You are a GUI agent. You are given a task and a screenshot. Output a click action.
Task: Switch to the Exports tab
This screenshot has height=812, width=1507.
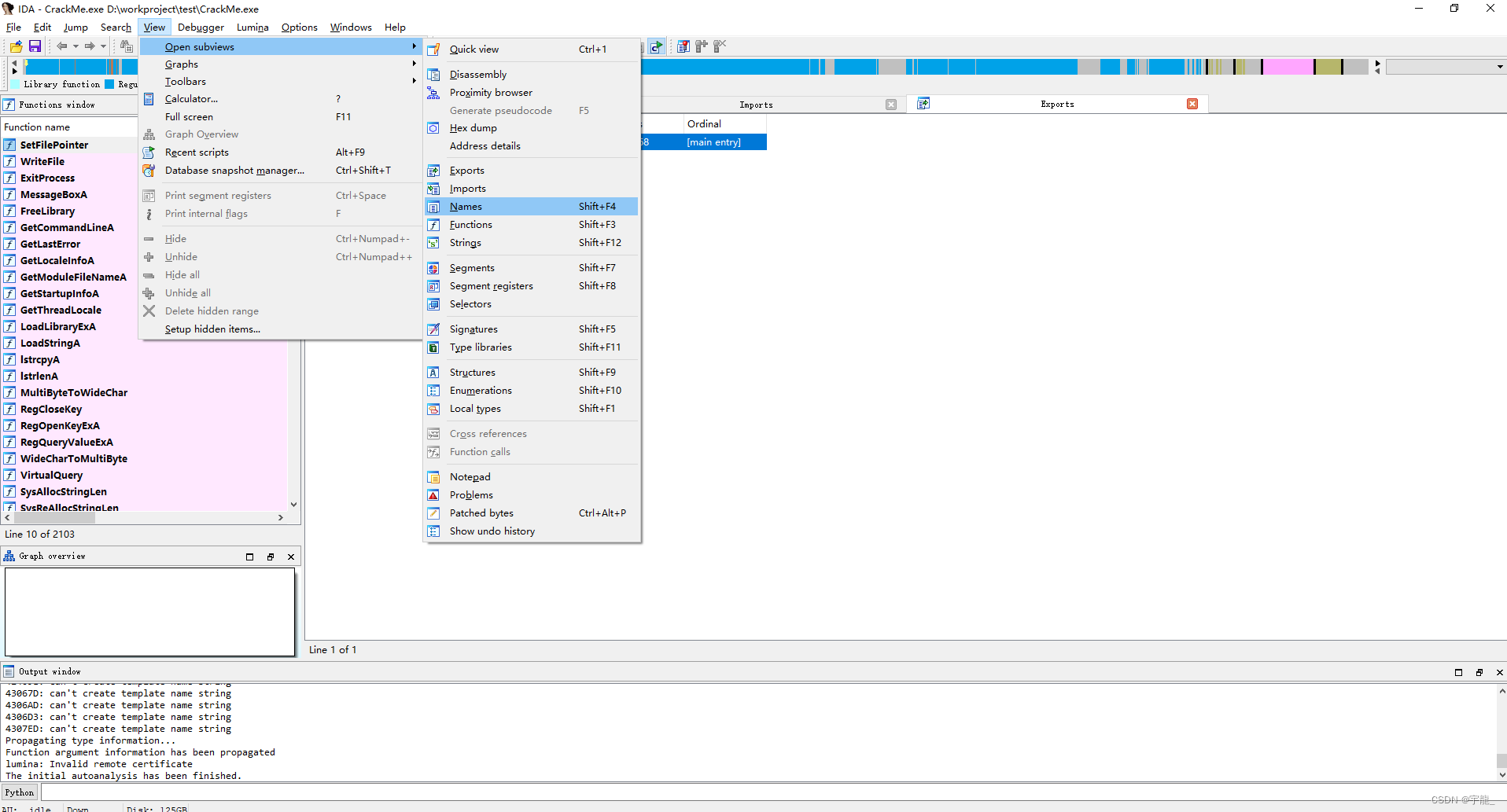[x=1057, y=104]
